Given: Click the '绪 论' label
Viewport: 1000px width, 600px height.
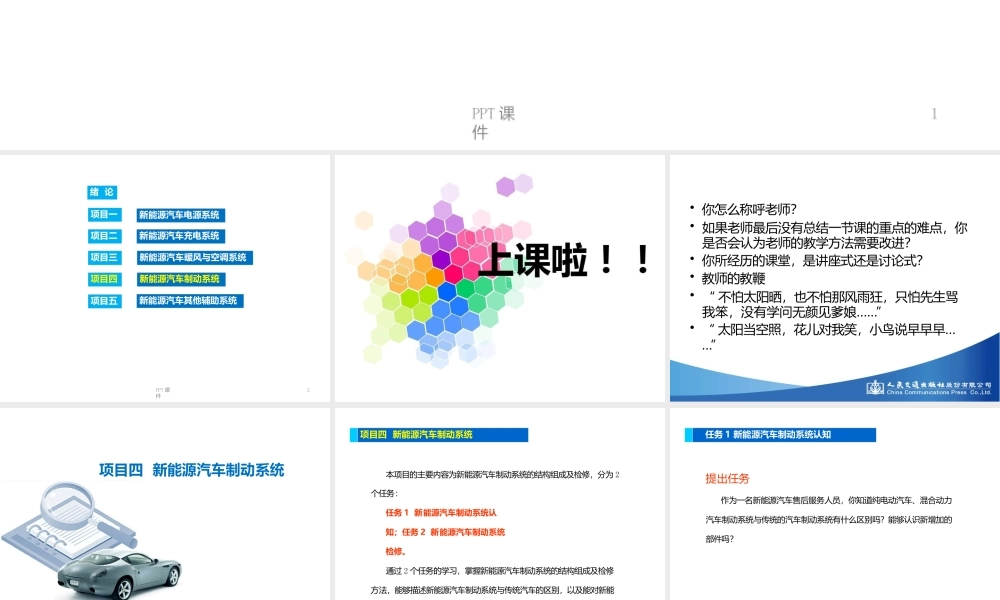Looking at the screenshot, I should 102,192.
